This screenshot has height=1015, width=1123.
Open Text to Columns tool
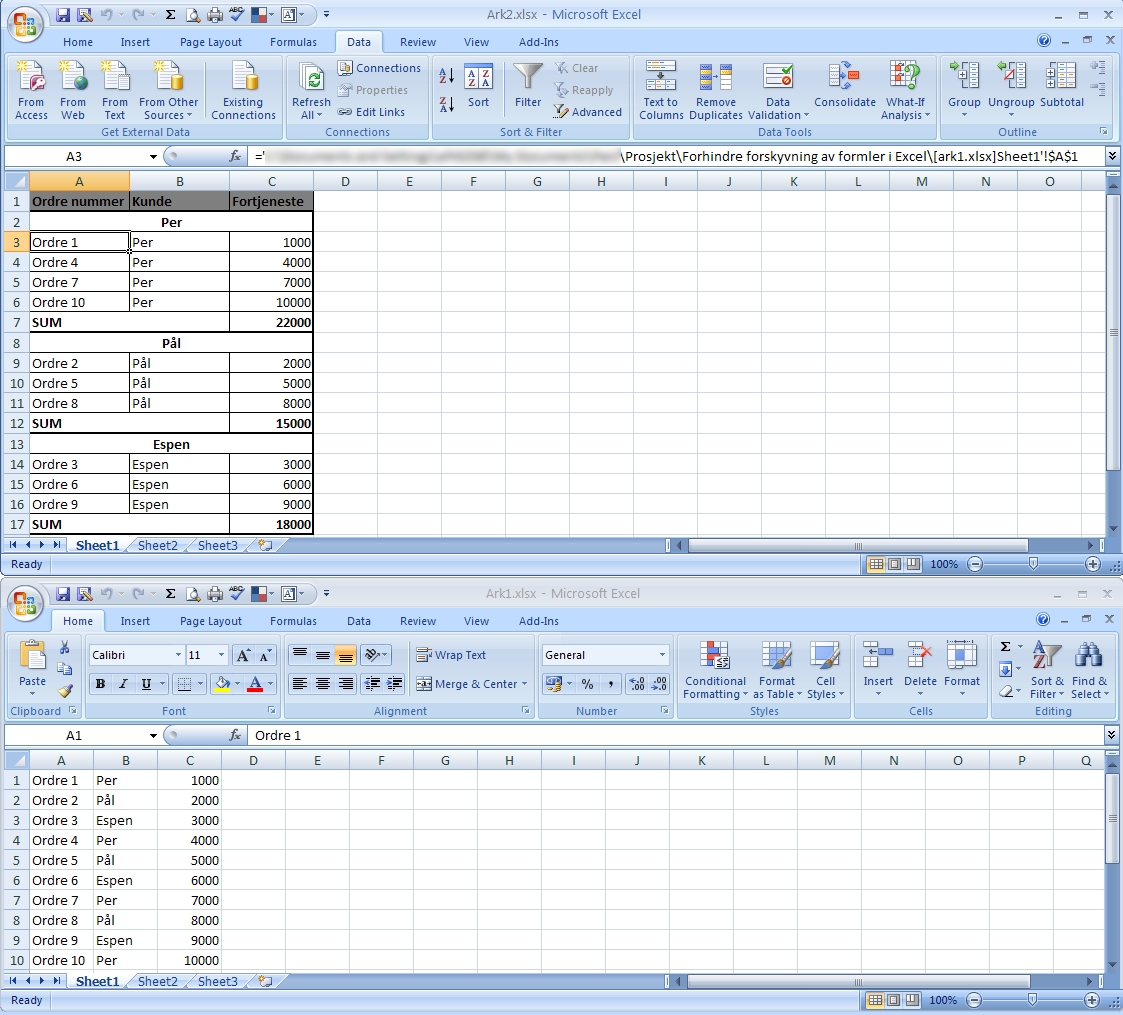click(x=661, y=78)
